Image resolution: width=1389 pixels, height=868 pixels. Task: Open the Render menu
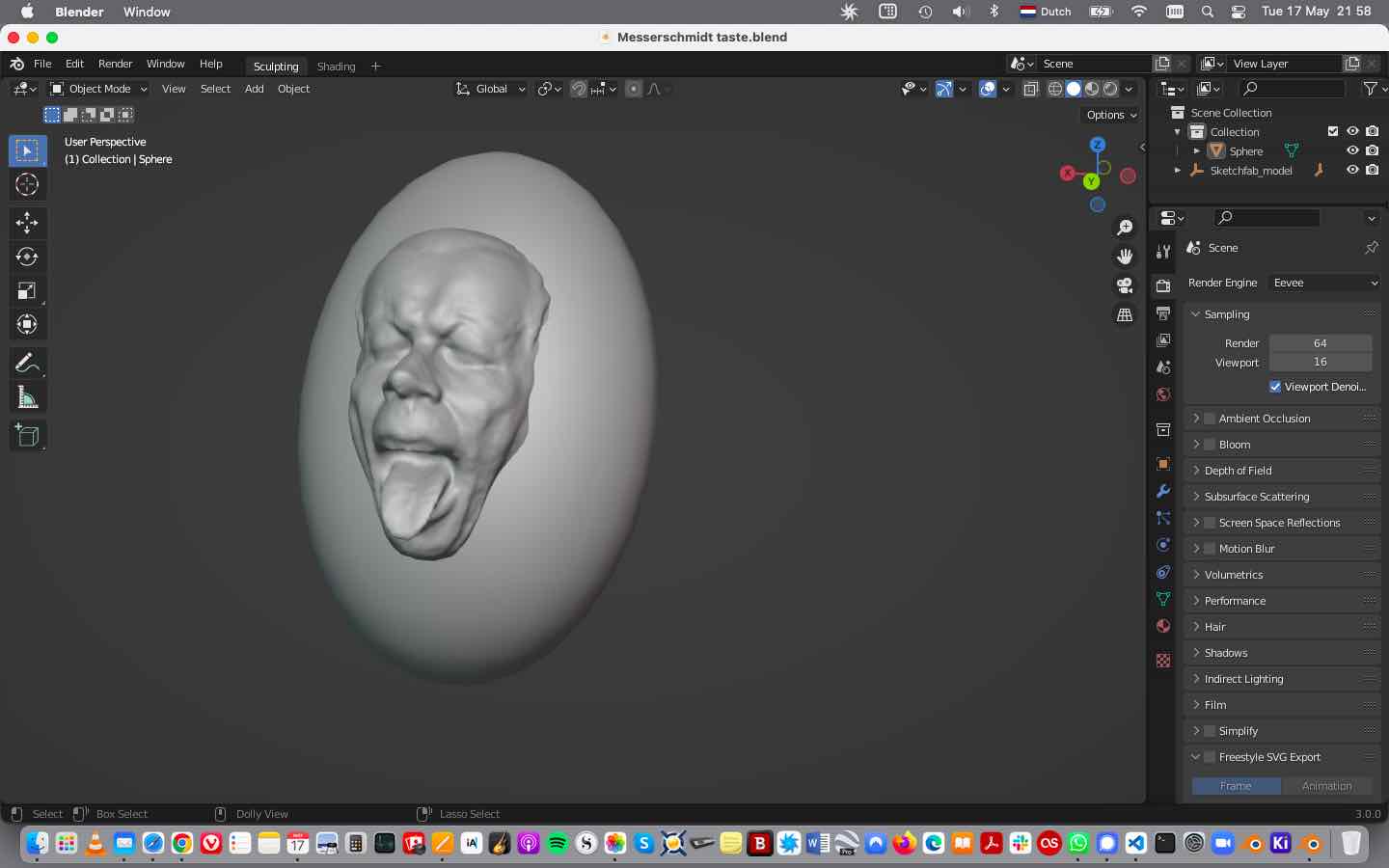[x=115, y=64]
